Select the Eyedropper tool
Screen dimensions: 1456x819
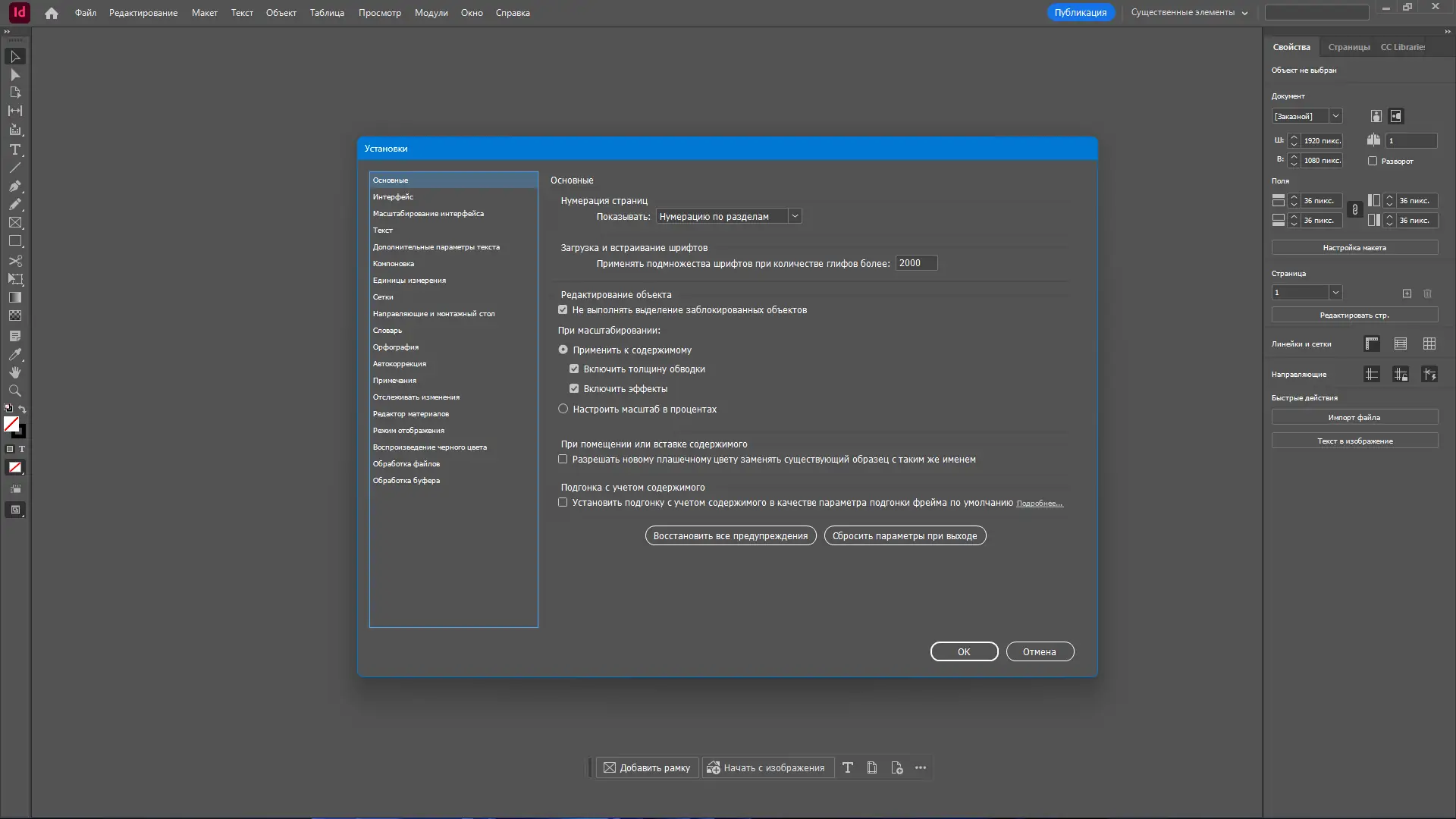pyautogui.click(x=14, y=354)
